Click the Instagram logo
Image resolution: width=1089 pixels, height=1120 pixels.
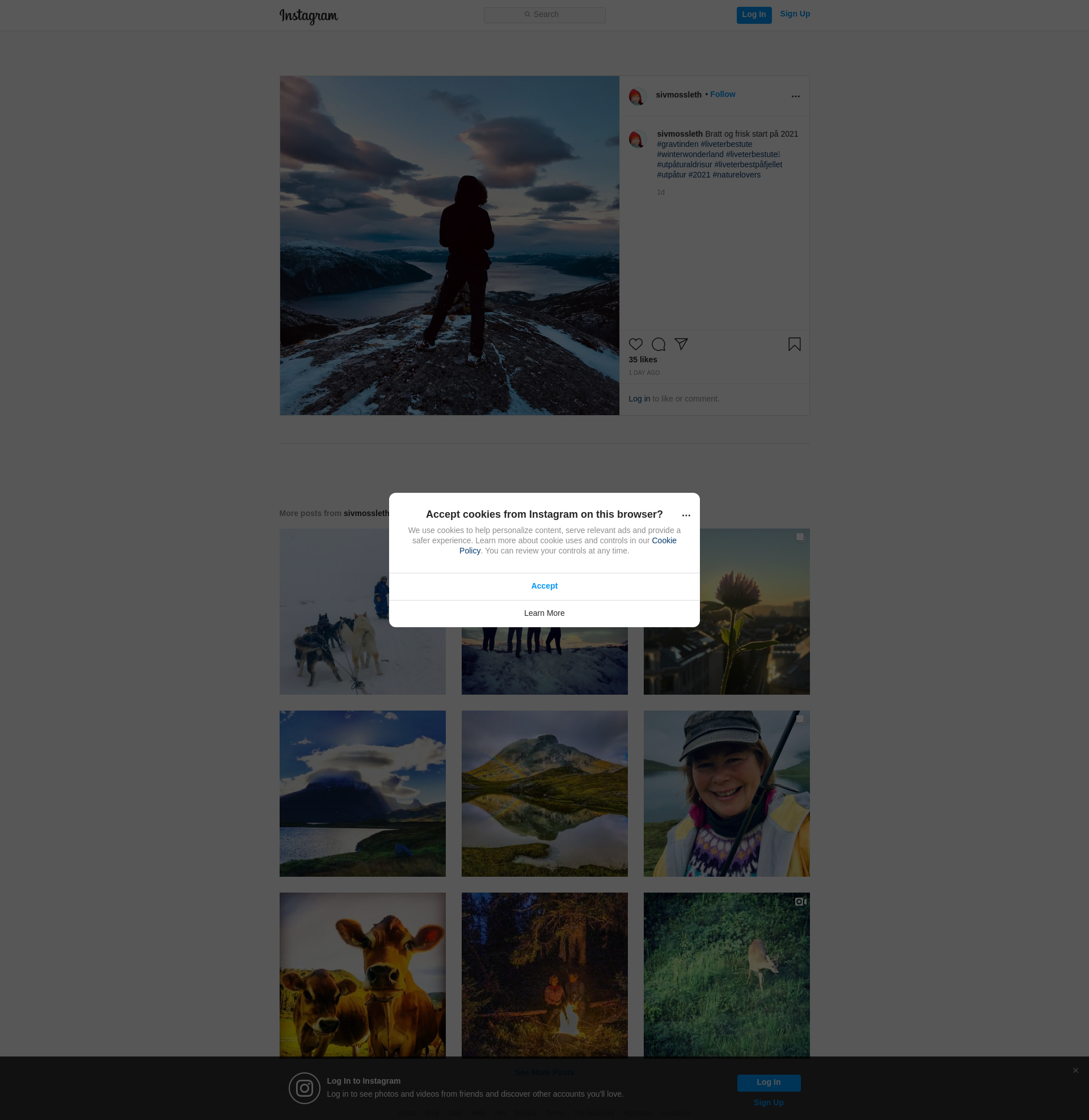tap(309, 16)
